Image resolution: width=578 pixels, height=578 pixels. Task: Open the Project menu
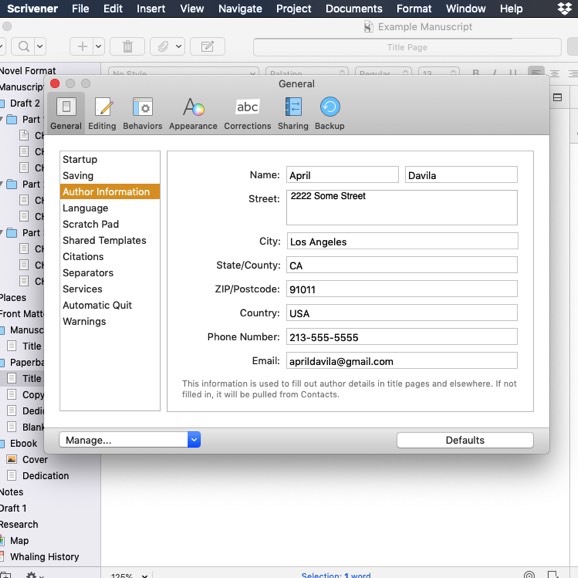click(293, 8)
